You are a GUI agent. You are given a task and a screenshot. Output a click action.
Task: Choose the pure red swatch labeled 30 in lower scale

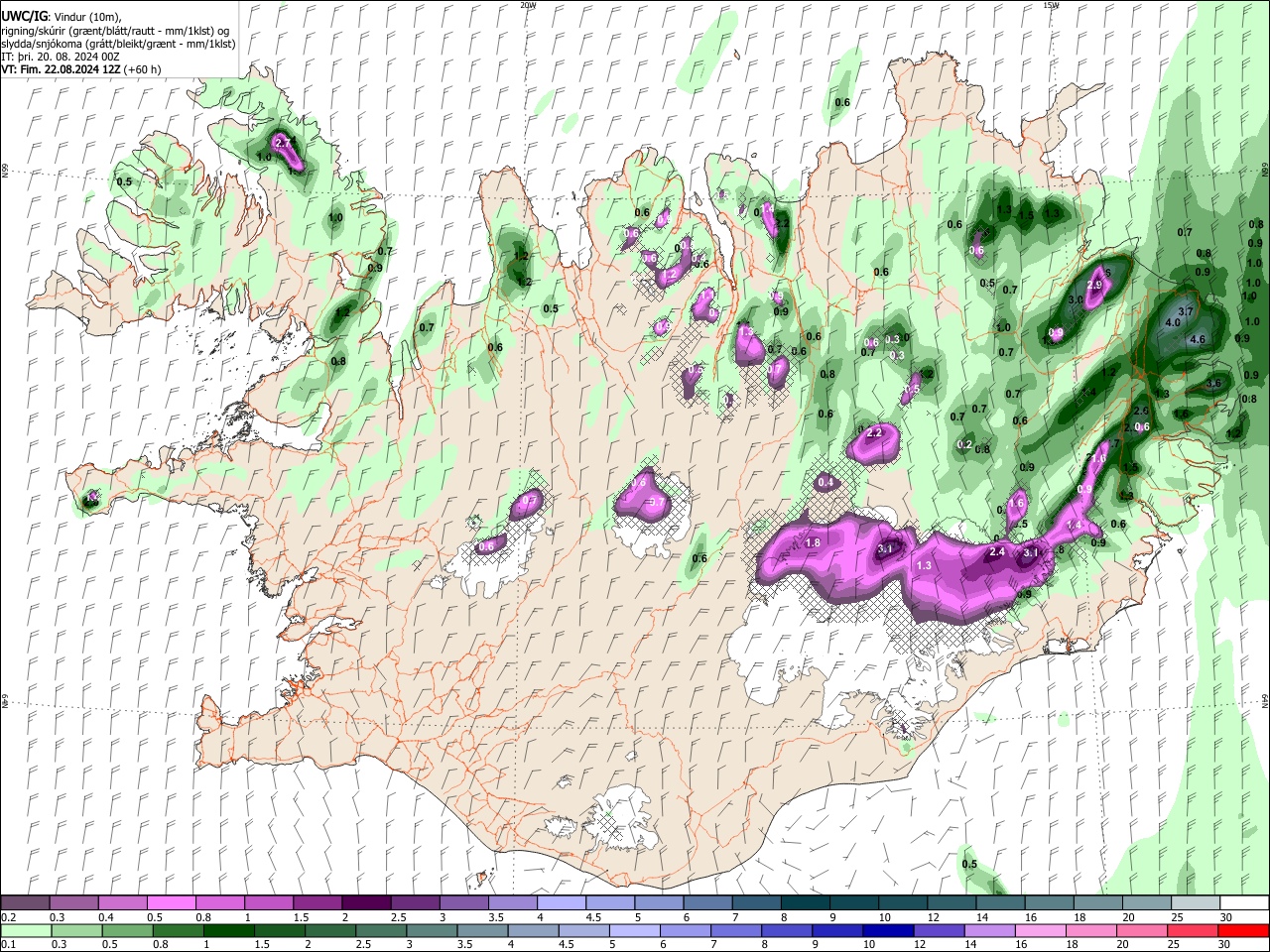coord(1243,930)
